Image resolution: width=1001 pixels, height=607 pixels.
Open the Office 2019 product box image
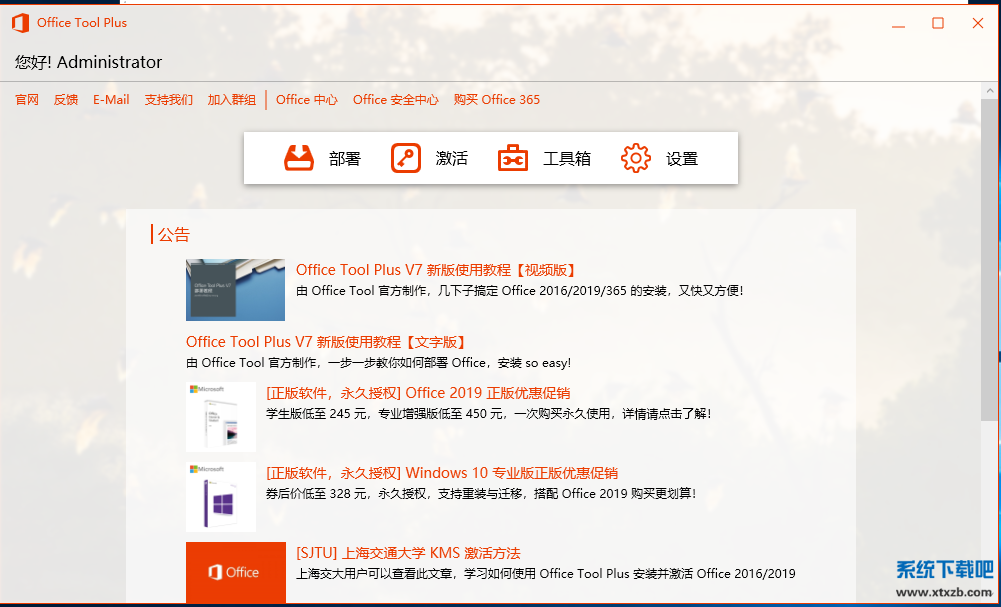click(221, 417)
